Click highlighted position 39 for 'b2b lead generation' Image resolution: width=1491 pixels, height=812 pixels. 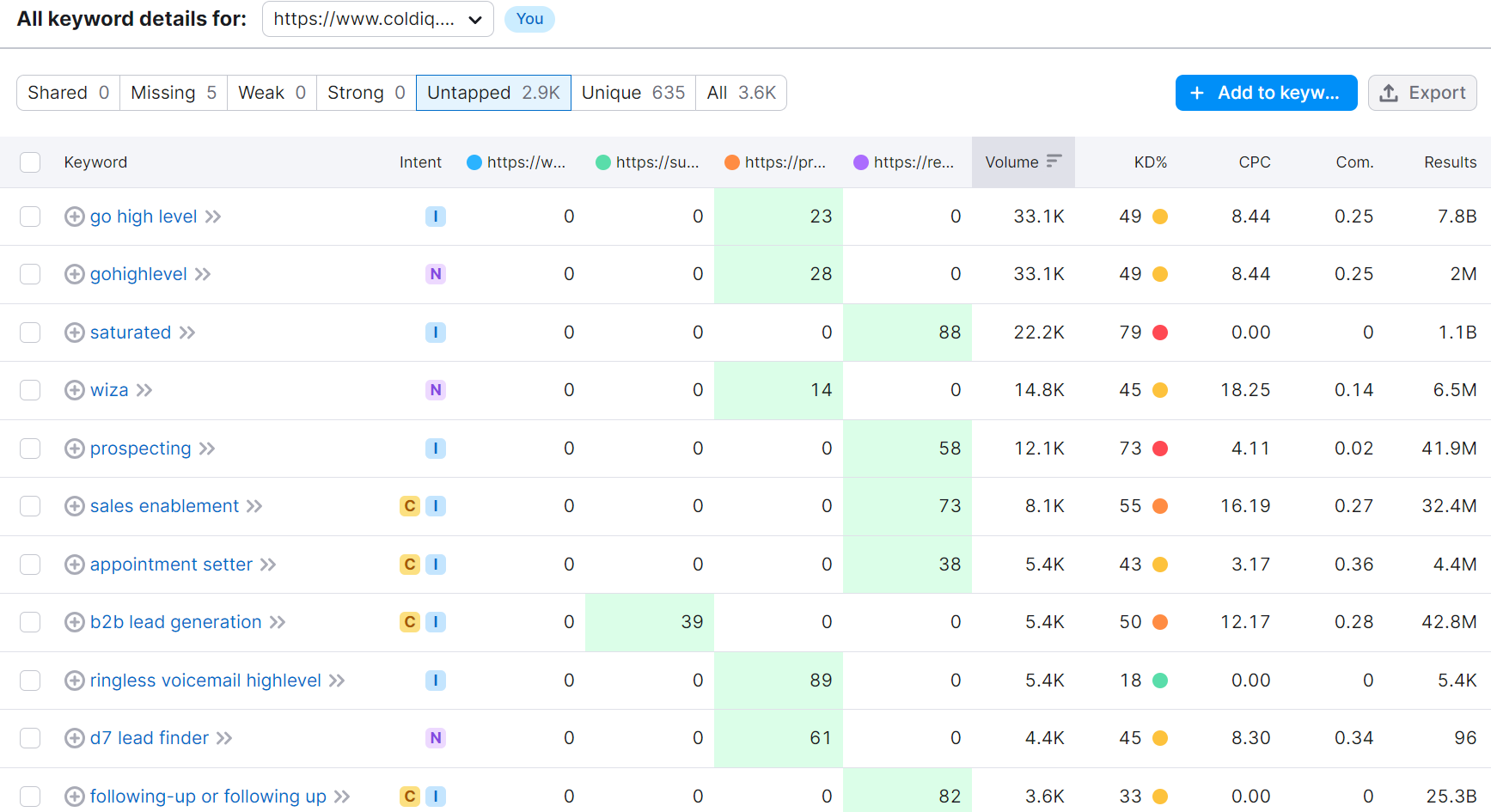[650, 622]
